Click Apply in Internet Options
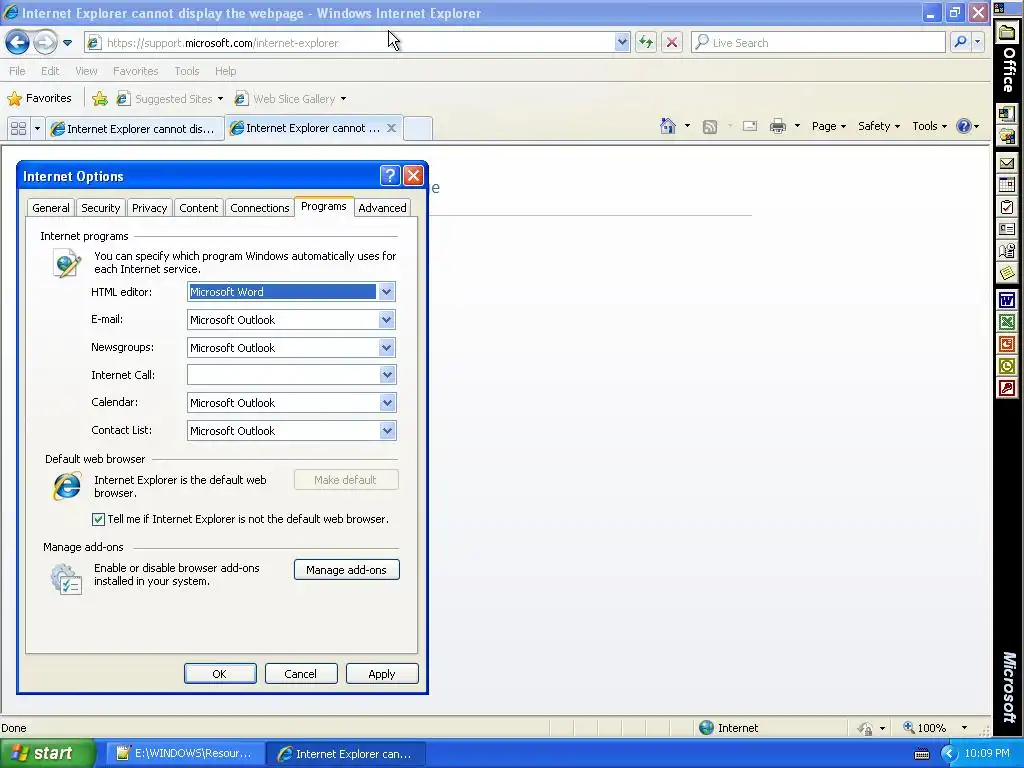 [x=381, y=674]
